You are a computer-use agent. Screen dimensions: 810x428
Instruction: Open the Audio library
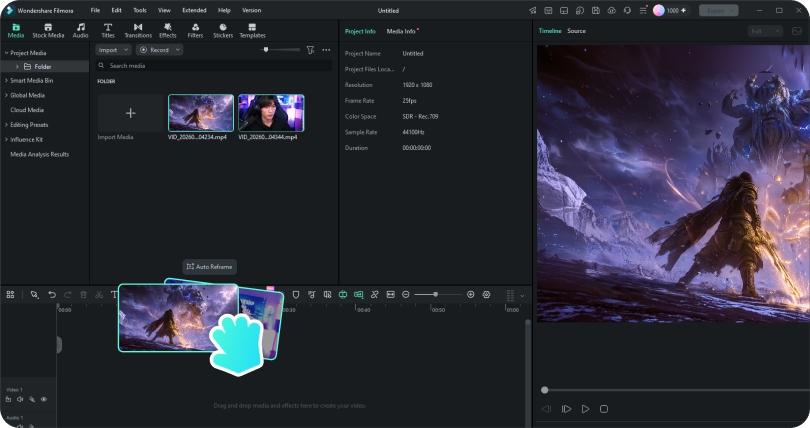click(x=81, y=30)
